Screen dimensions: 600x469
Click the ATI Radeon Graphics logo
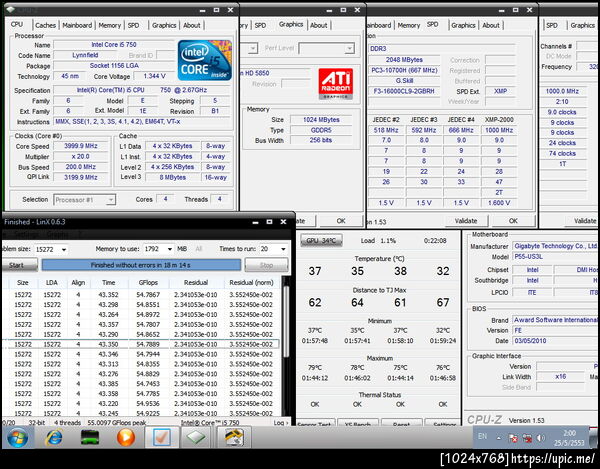(x=336, y=84)
